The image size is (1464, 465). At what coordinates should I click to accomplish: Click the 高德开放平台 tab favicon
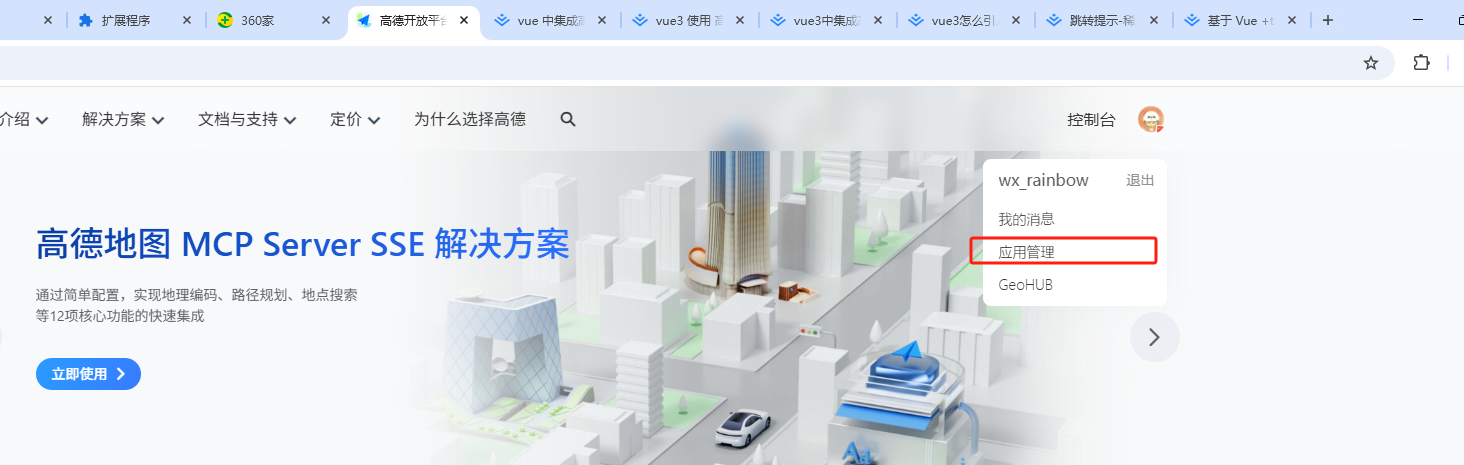pyautogui.click(x=364, y=20)
